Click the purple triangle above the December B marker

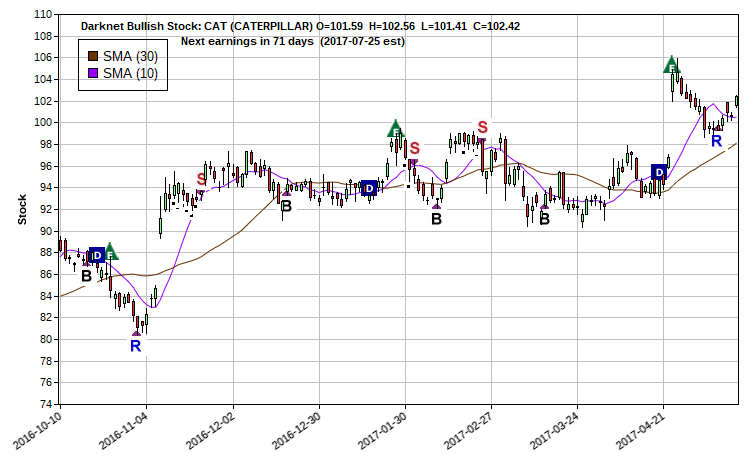[x=286, y=193]
